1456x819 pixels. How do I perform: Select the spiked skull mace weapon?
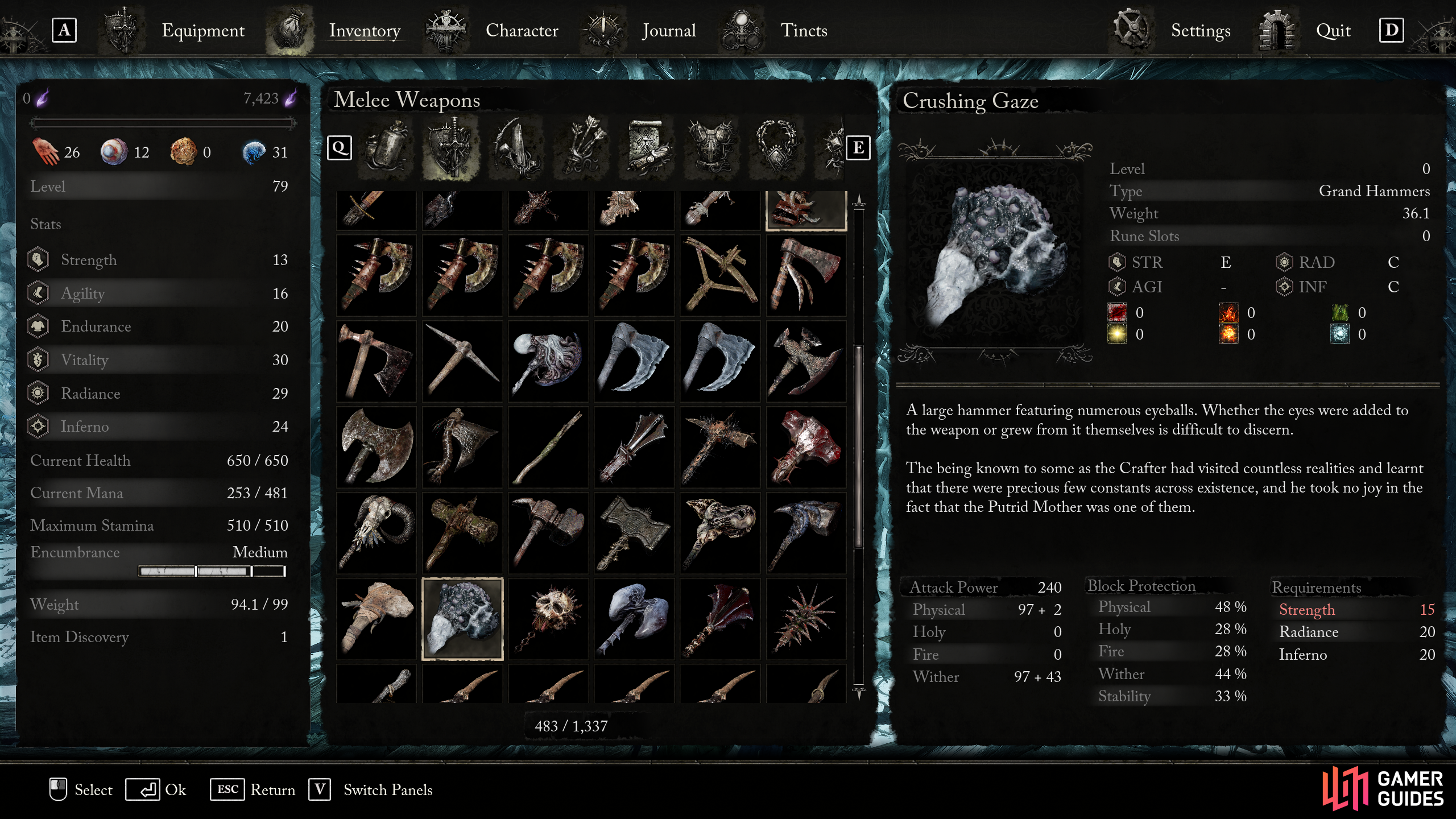pyautogui.click(x=548, y=619)
